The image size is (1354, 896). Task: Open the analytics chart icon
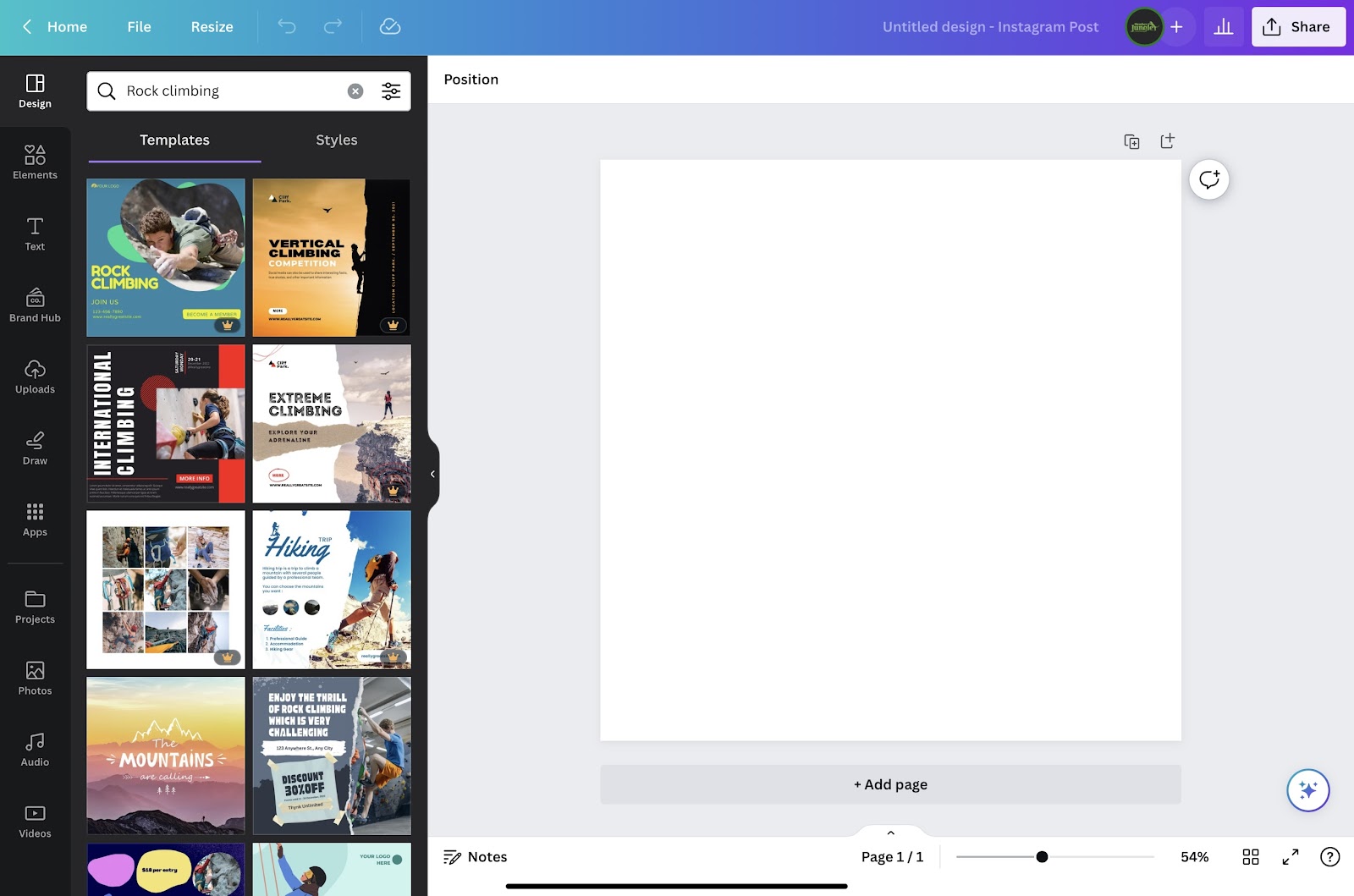pyautogui.click(x=1224, y=27)
